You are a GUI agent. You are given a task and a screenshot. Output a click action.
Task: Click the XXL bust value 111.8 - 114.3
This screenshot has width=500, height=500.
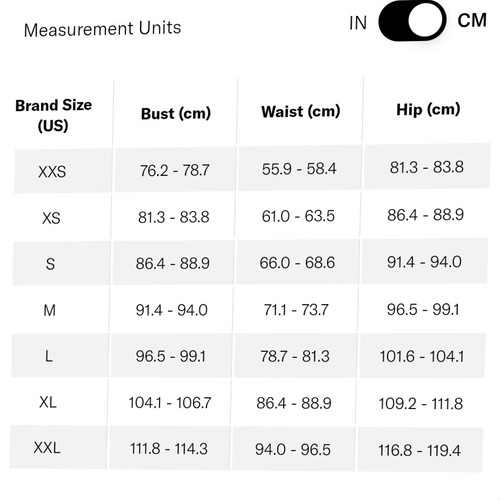169,449
